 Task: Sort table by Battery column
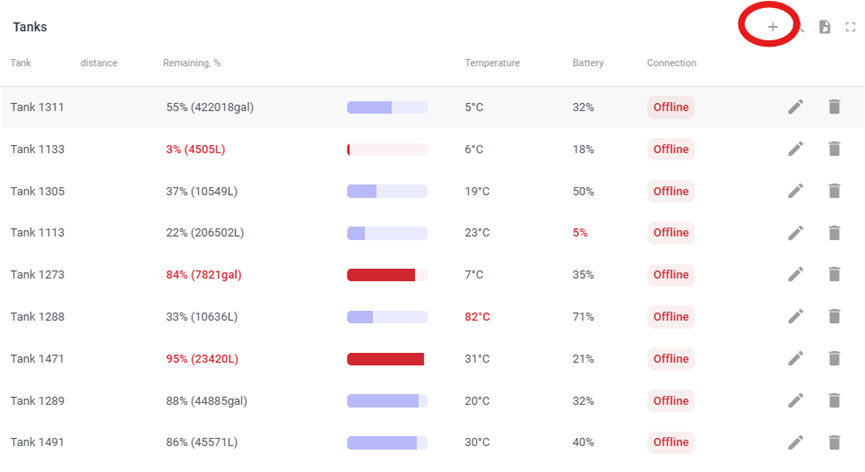tap(588, 63)
